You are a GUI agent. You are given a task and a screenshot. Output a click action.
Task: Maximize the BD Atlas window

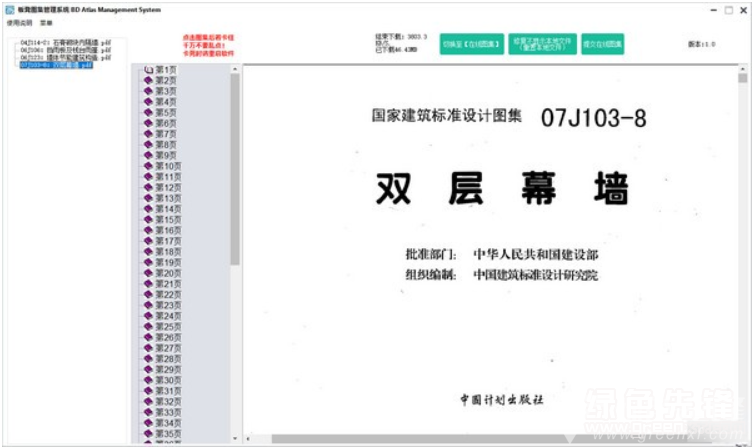pos(729,10)
